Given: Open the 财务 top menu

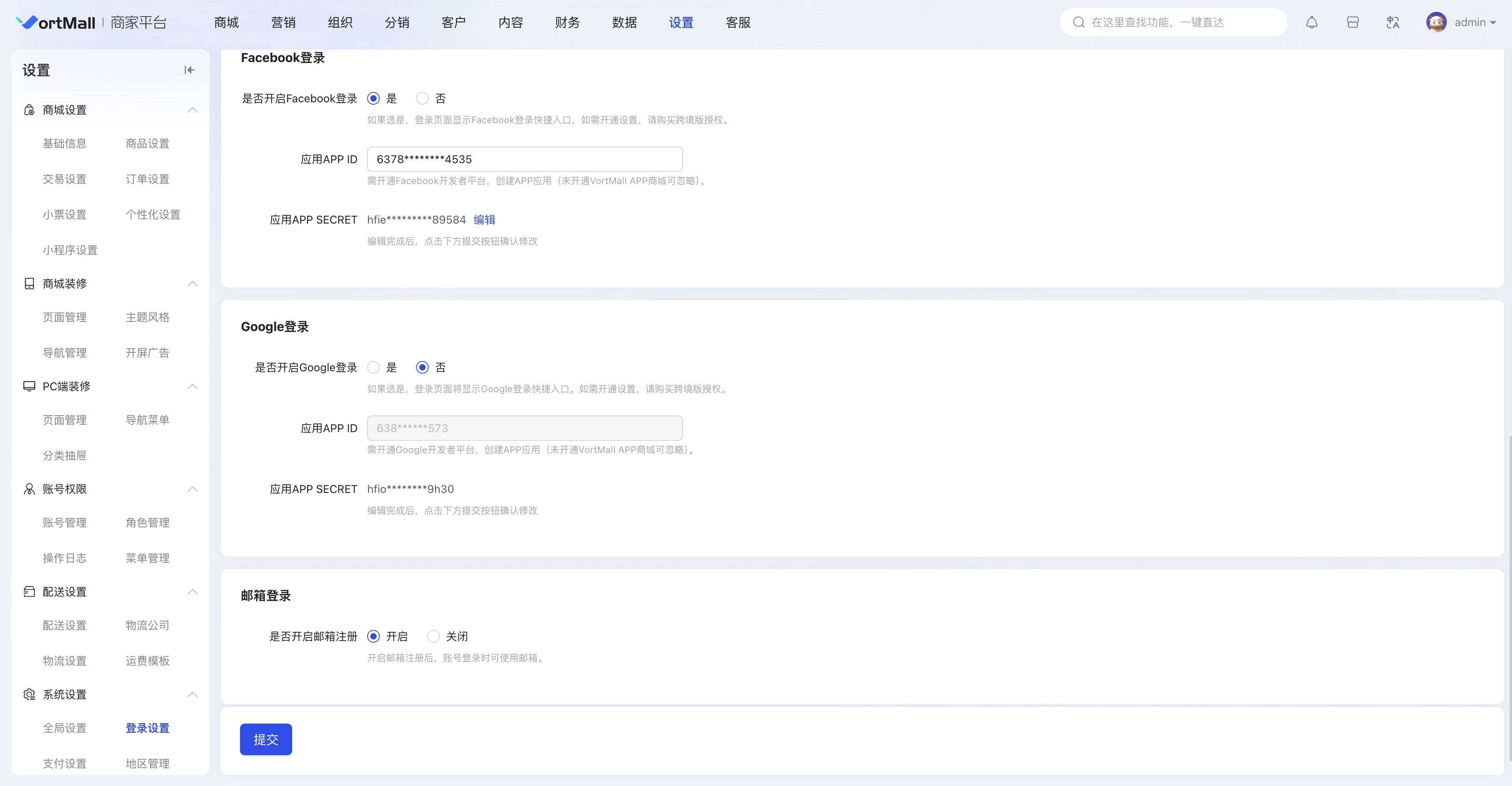Looking at the screenshot, I should 567,23.
